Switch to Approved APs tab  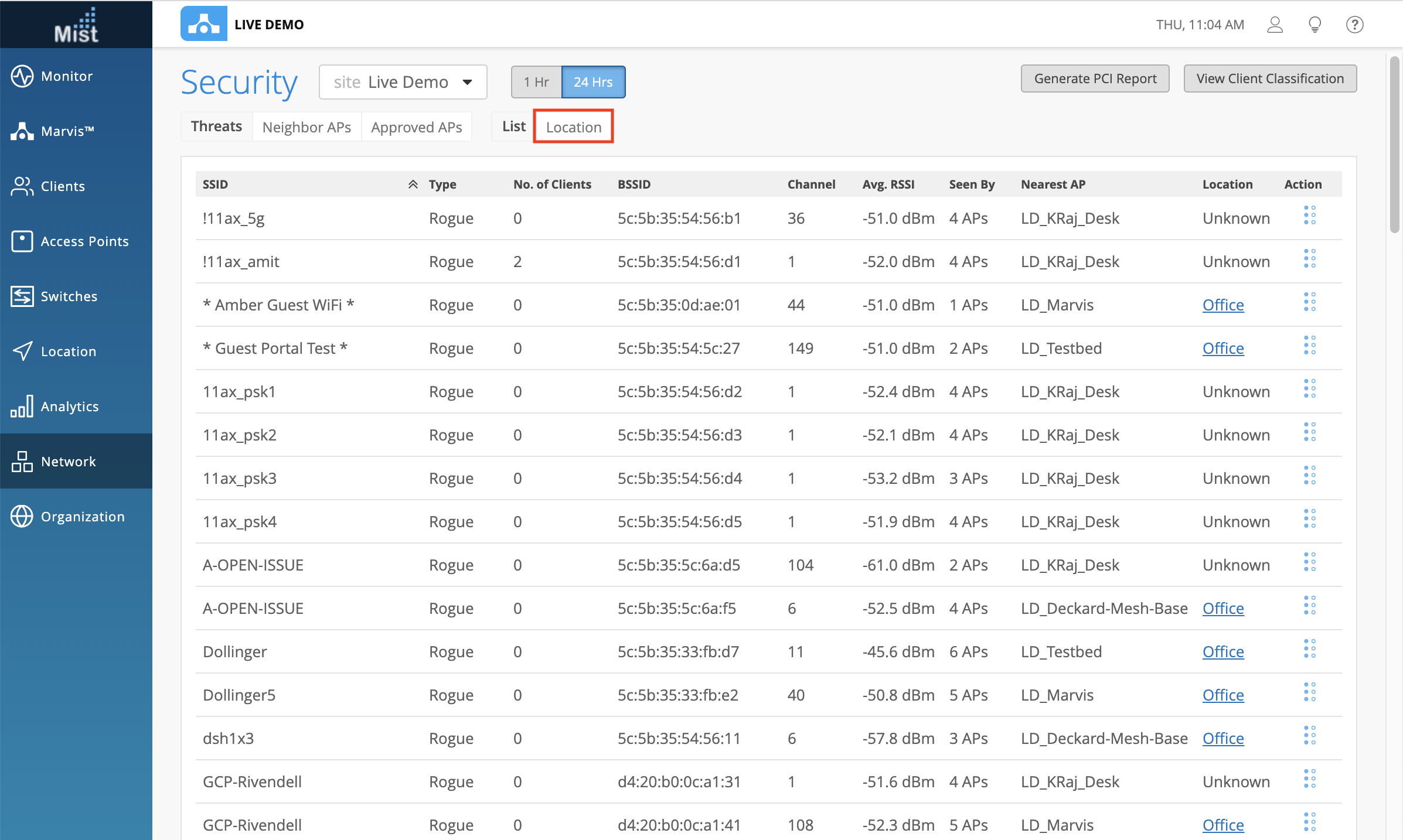[x=416, y=127]
